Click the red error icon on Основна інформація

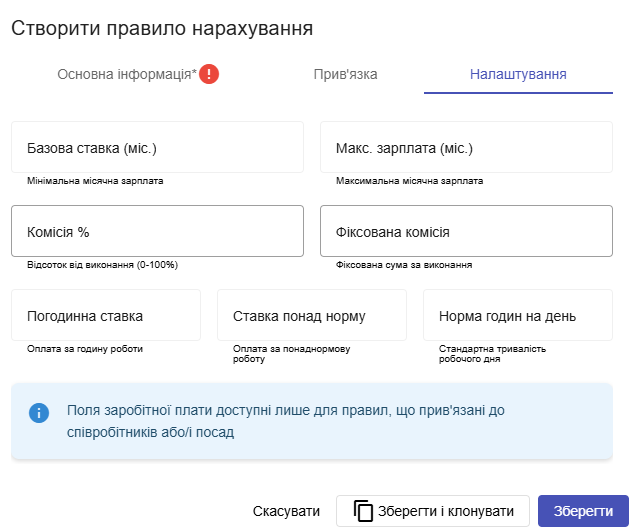tap(209, 74)
